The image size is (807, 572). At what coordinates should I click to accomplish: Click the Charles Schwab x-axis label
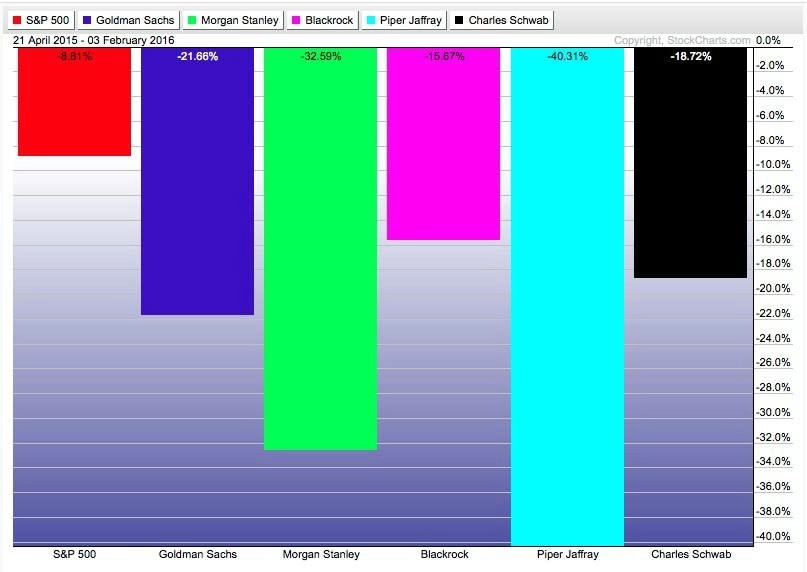click(691, 554)
